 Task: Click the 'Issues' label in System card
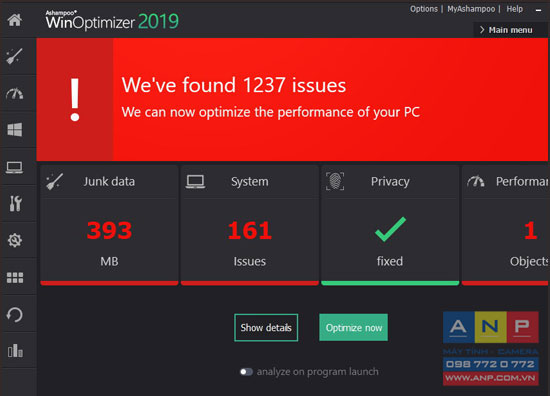(249, 261)
